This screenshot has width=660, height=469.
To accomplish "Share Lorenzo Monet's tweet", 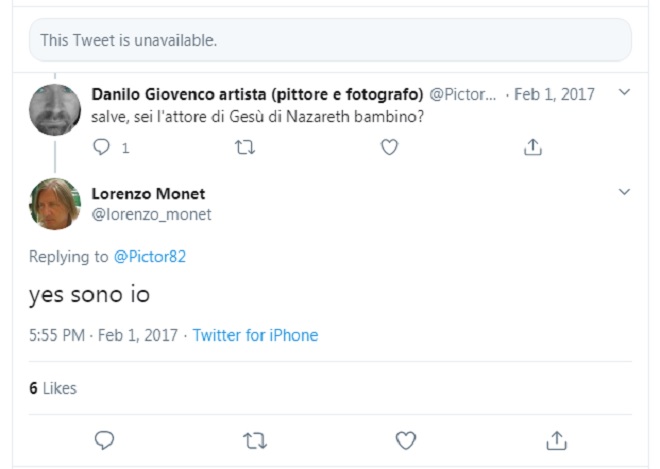I will (x=556, y=440).
